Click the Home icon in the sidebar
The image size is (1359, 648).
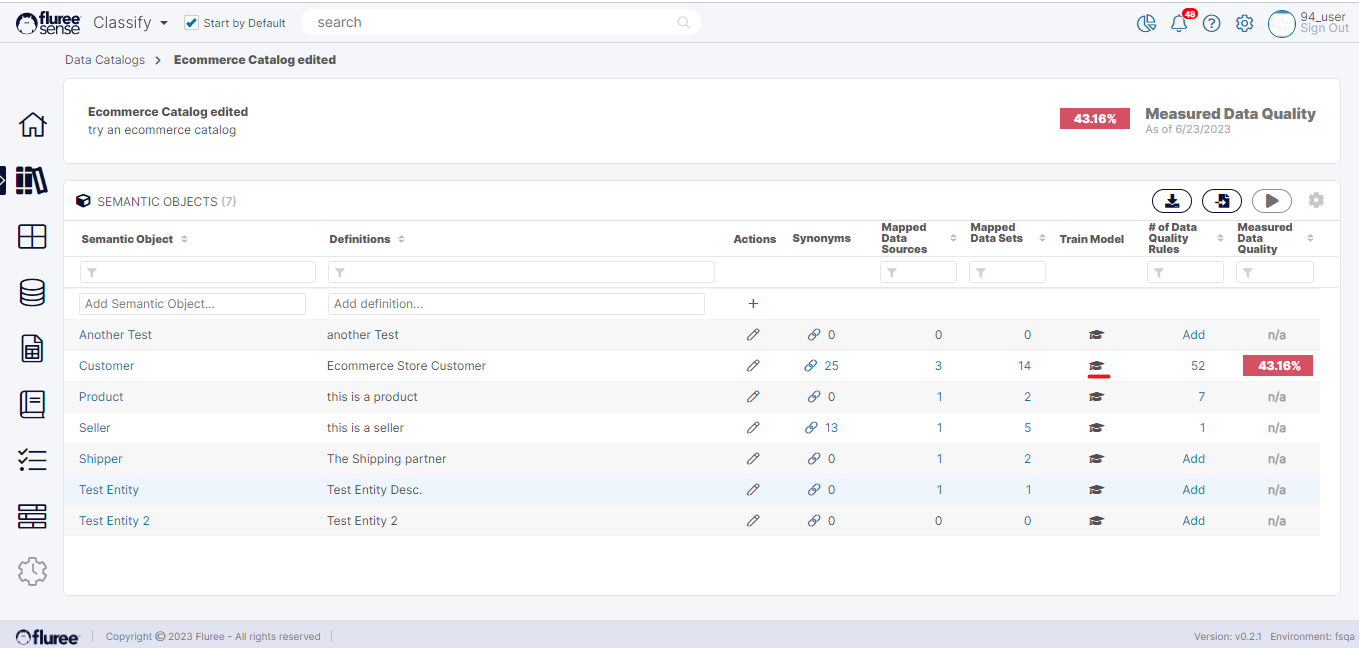(x=32, y=125)
